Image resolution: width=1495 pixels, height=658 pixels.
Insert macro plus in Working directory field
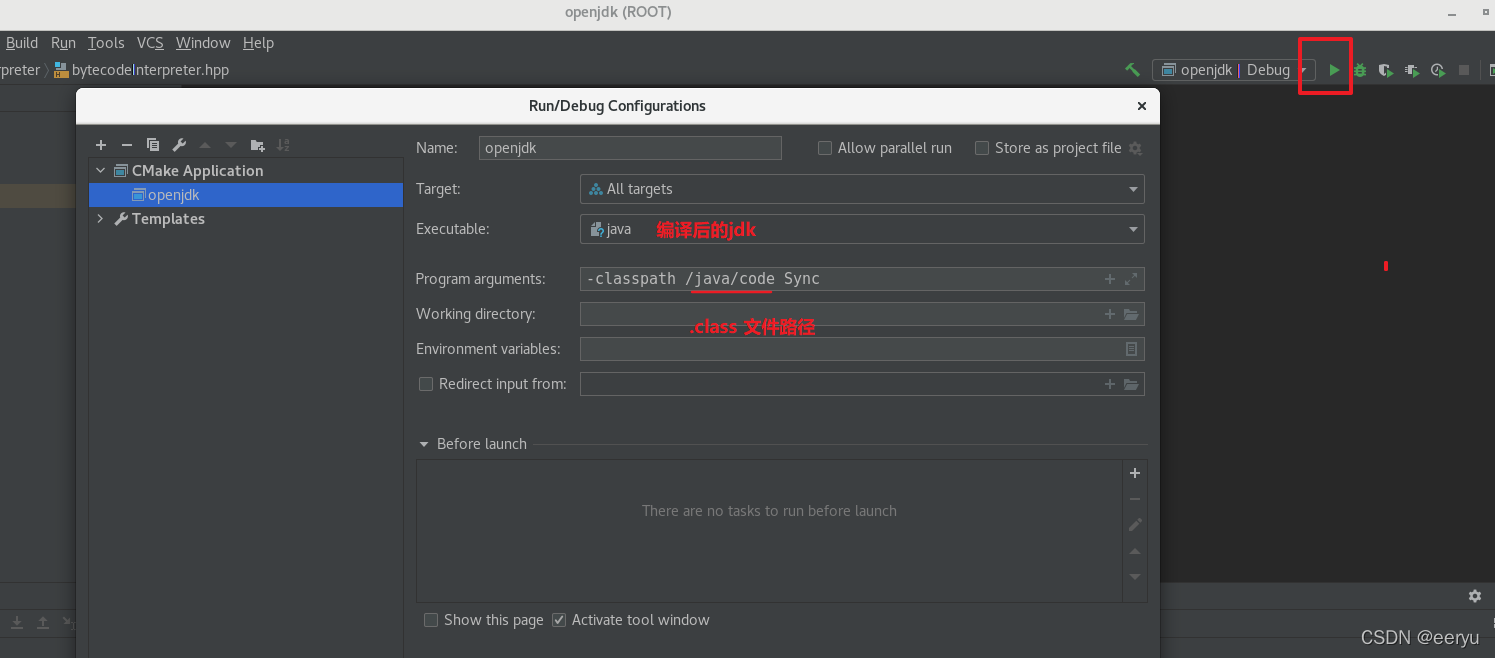(x=1109, y=314)
